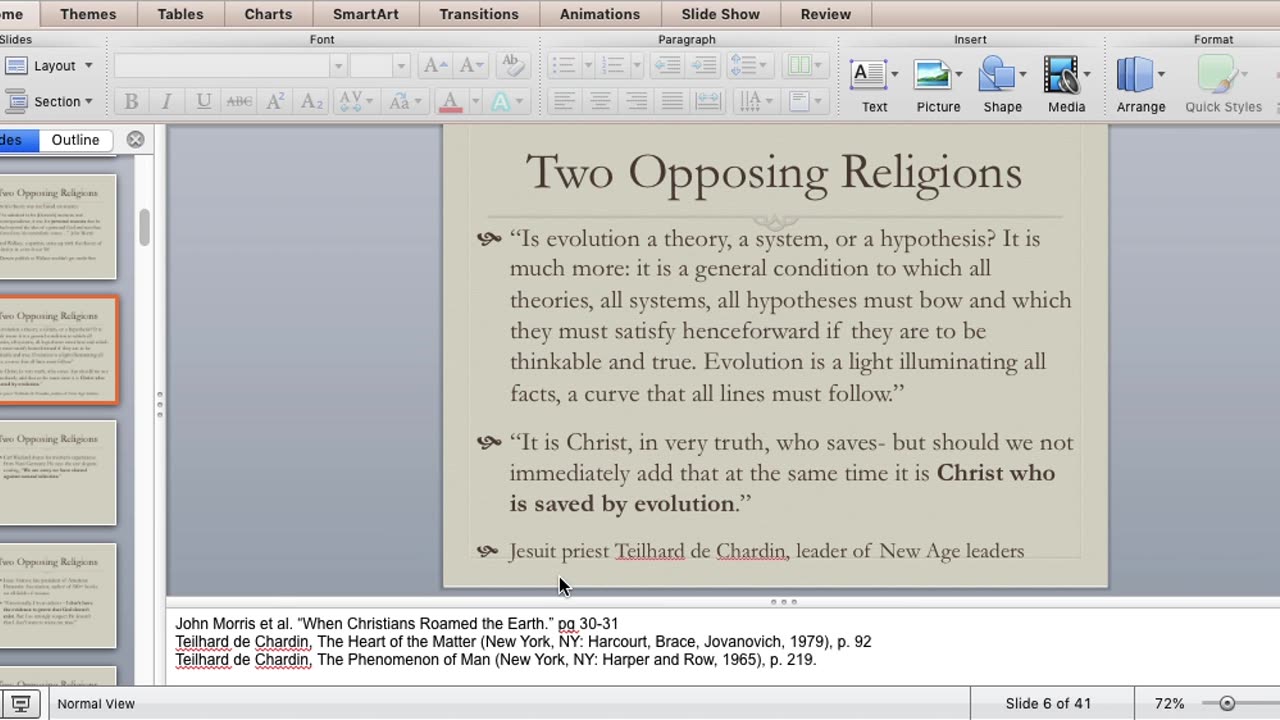Toggle Strikethrough formatting
The width and height of the screenshot is (1280, 720).
[239, 101]
